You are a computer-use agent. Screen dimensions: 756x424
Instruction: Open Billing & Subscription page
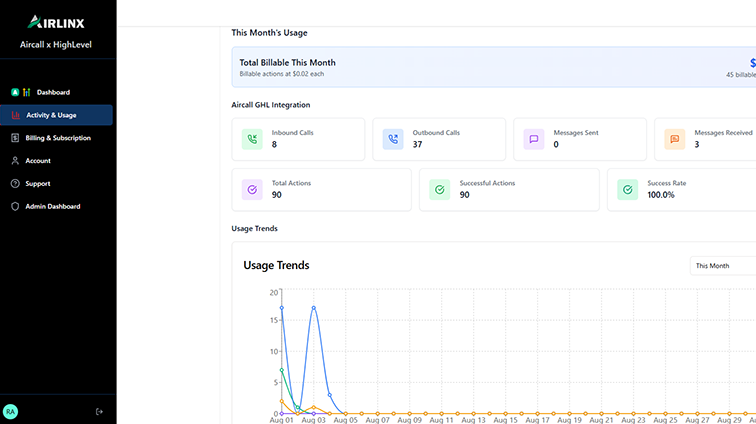[56, 138]
